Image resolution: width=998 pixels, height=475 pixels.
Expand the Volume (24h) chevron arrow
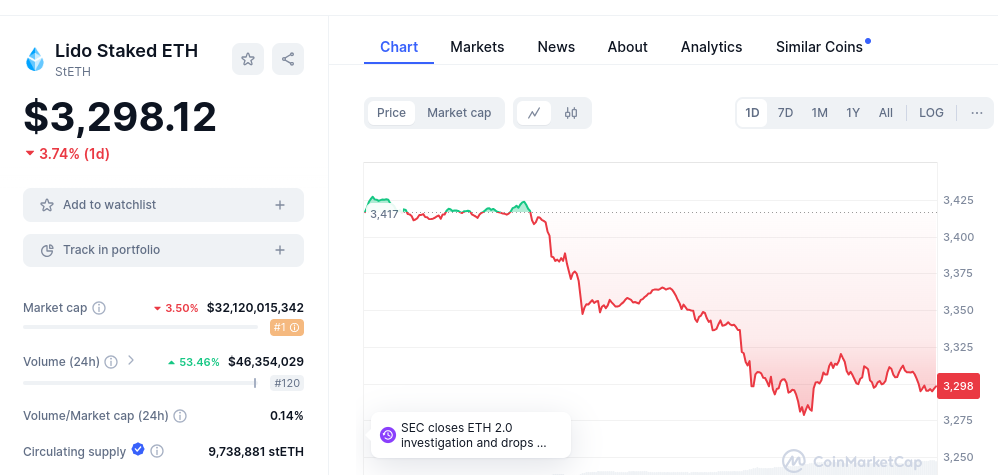[x=131, y=361]
